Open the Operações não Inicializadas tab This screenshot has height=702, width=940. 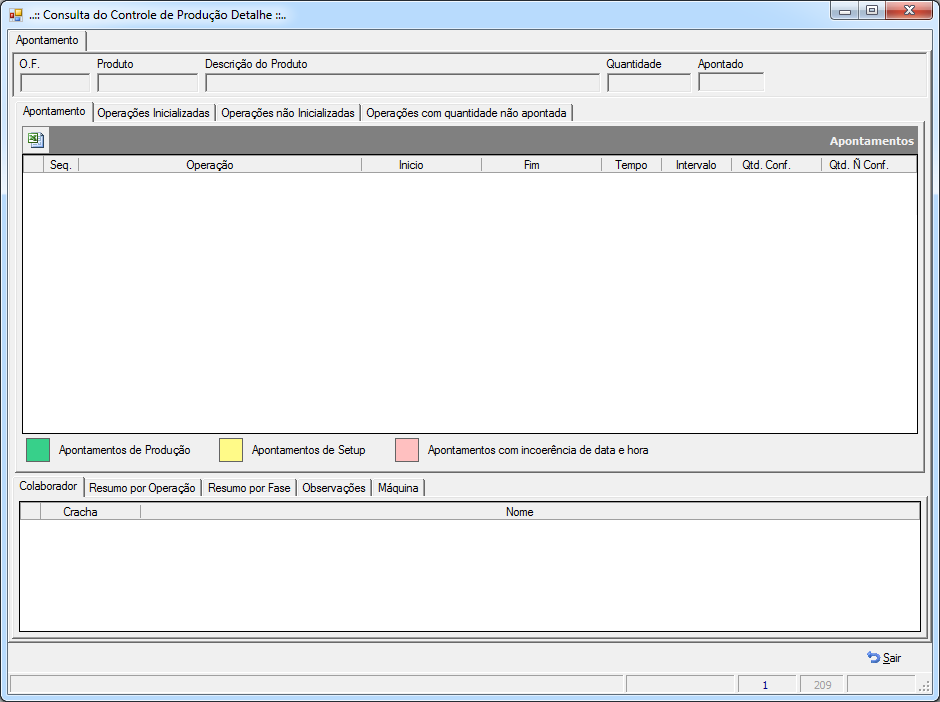click(x=288, y=113)
